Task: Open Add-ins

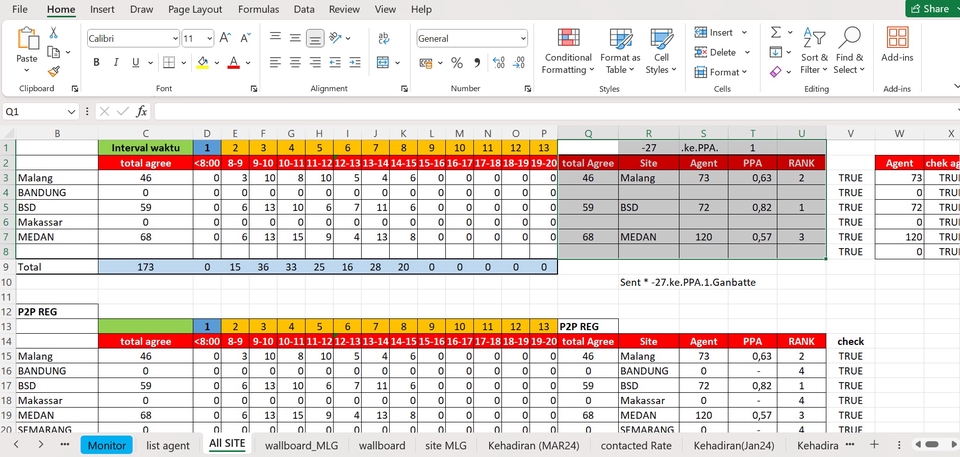Action: point(897,45)
